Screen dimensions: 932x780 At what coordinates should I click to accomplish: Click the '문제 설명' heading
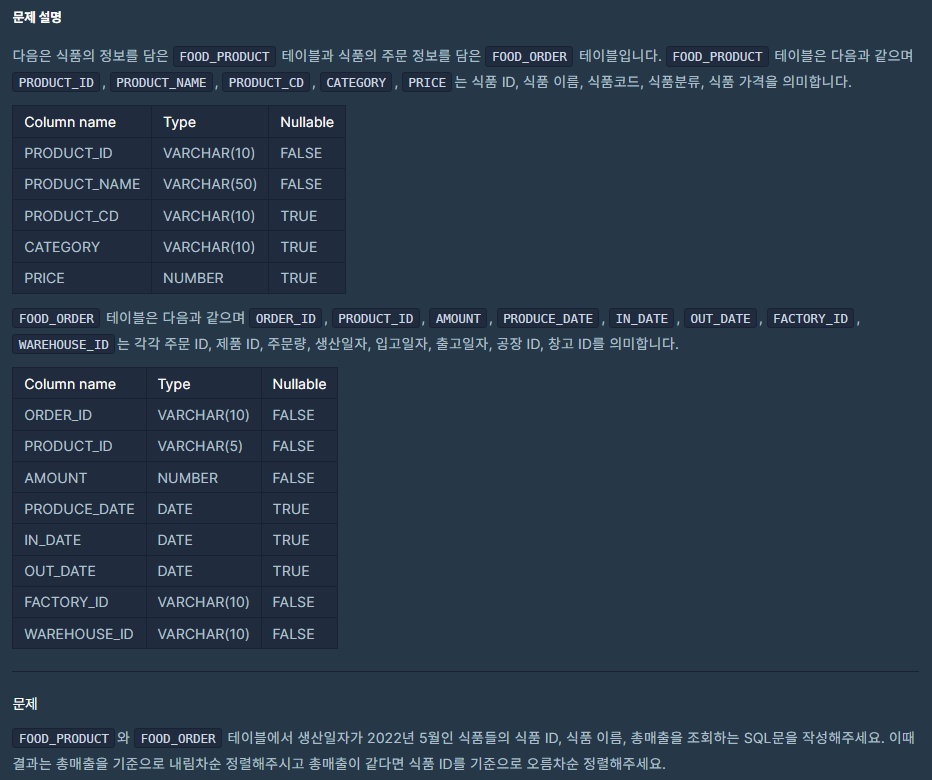[37, 17]
